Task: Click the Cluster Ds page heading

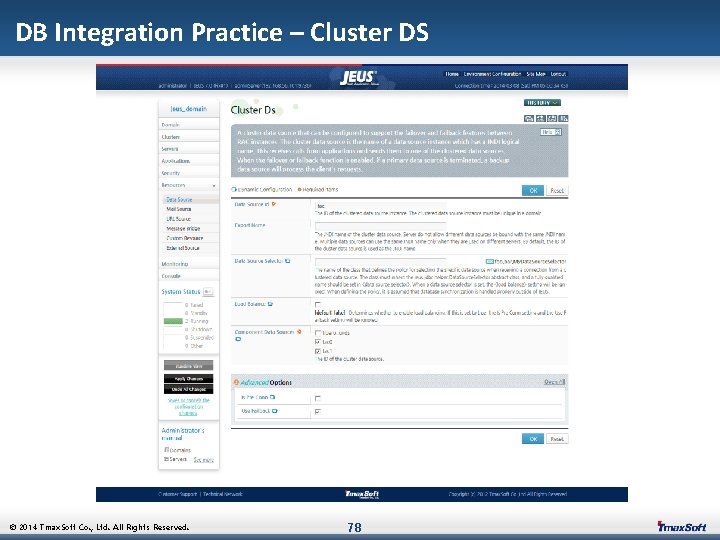Action: 253,110
